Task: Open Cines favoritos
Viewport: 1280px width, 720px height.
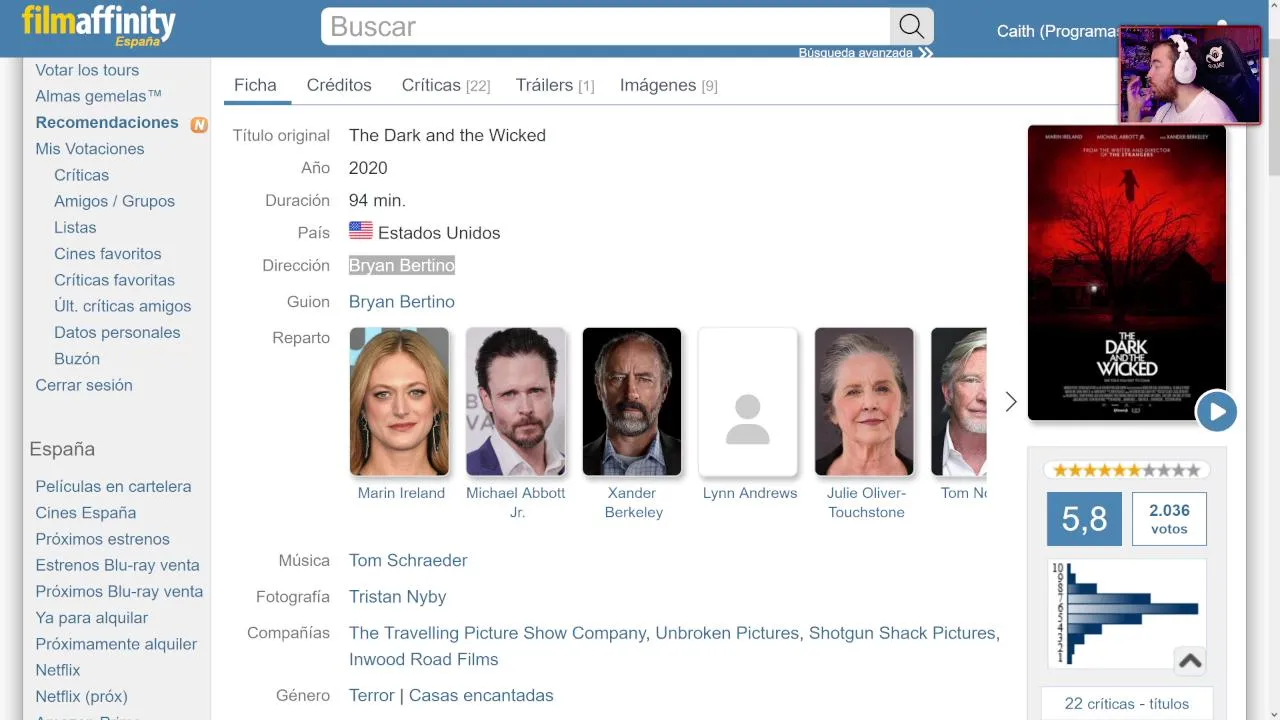Action: tap(107, 254)
